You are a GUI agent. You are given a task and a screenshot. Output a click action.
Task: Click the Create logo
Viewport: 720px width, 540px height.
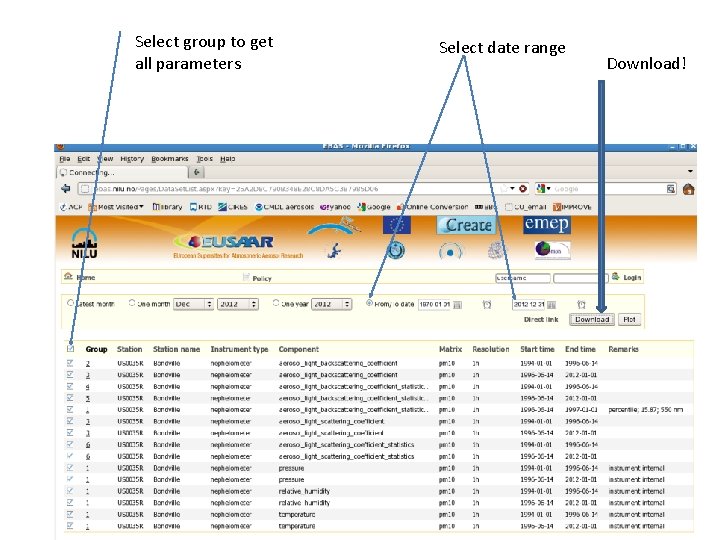coord(466,225)
